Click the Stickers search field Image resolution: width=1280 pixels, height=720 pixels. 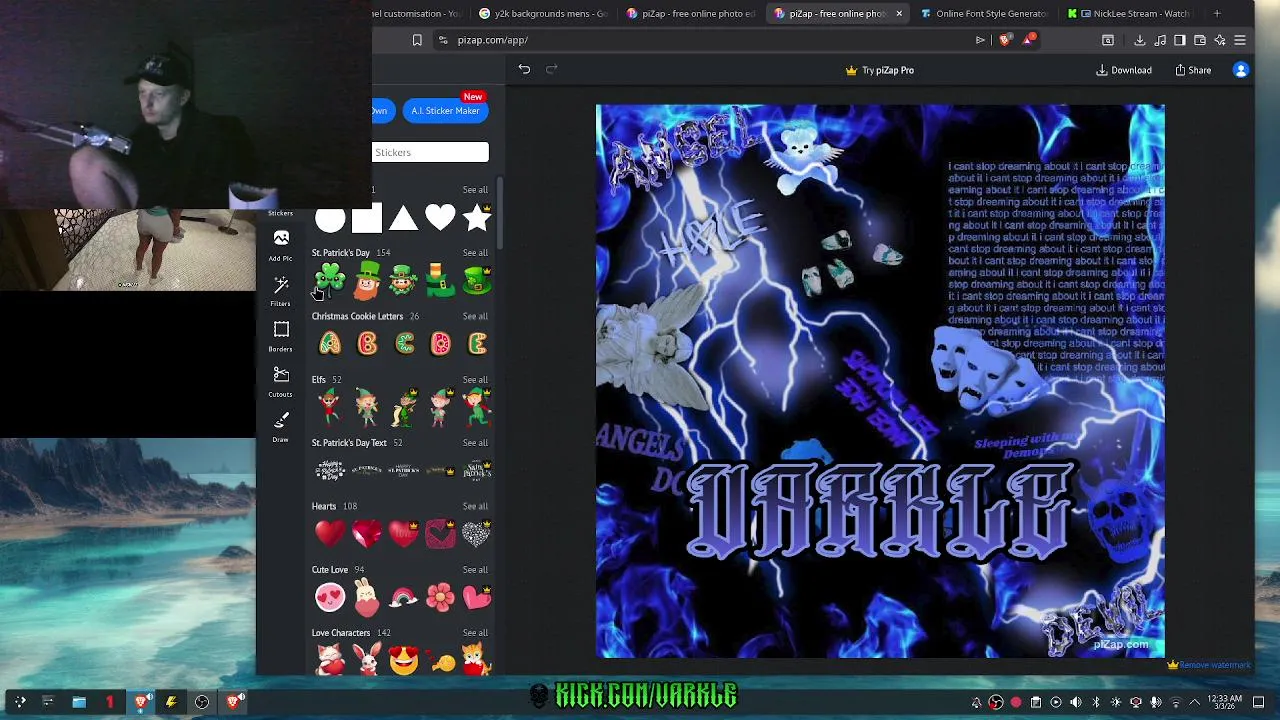pyautogui.click(x=431, y=152)
